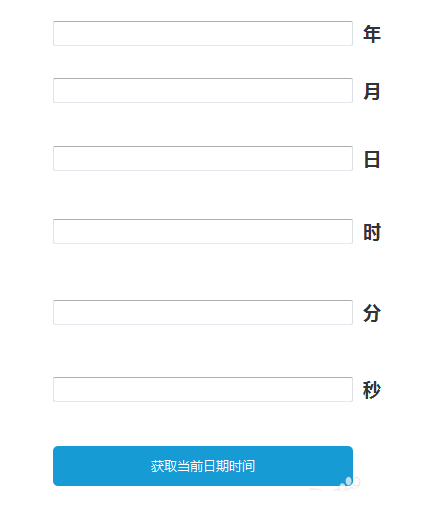
Task: Click the 获取当前日期时间 button
Action: coord(203,466)
